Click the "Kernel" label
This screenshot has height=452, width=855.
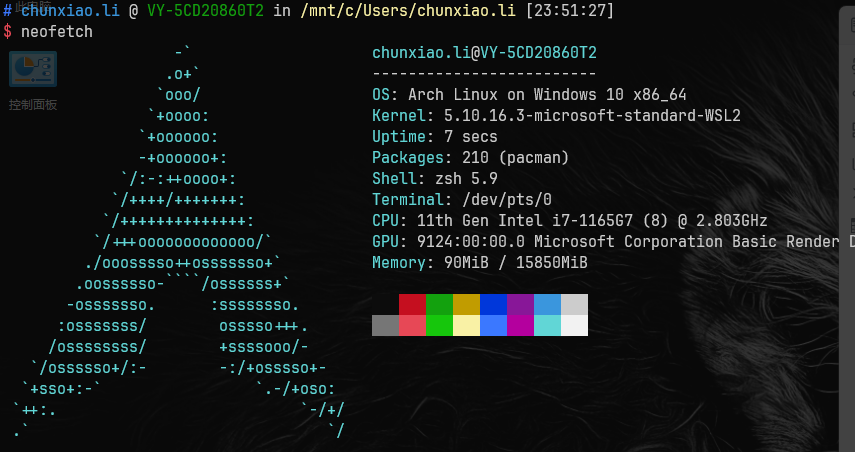pyautogui.click(x=399, y=116)
